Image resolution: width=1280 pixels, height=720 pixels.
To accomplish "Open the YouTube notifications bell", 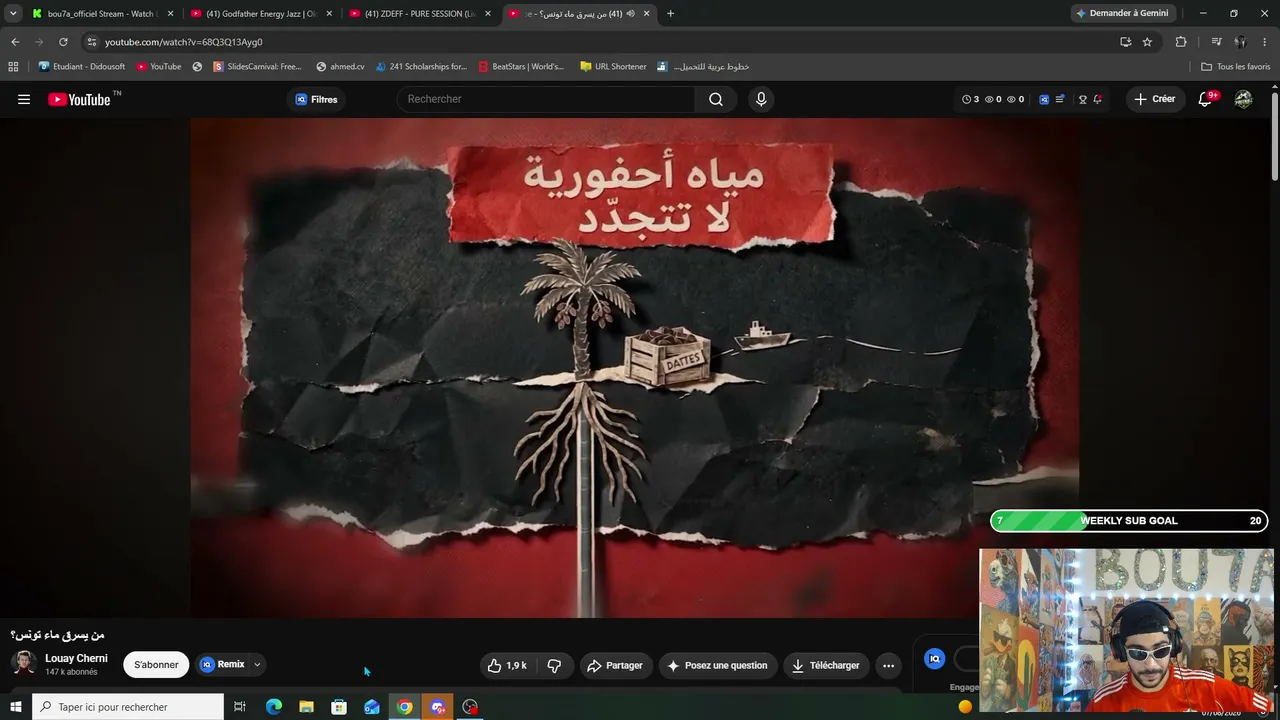I will point(1206,99).
